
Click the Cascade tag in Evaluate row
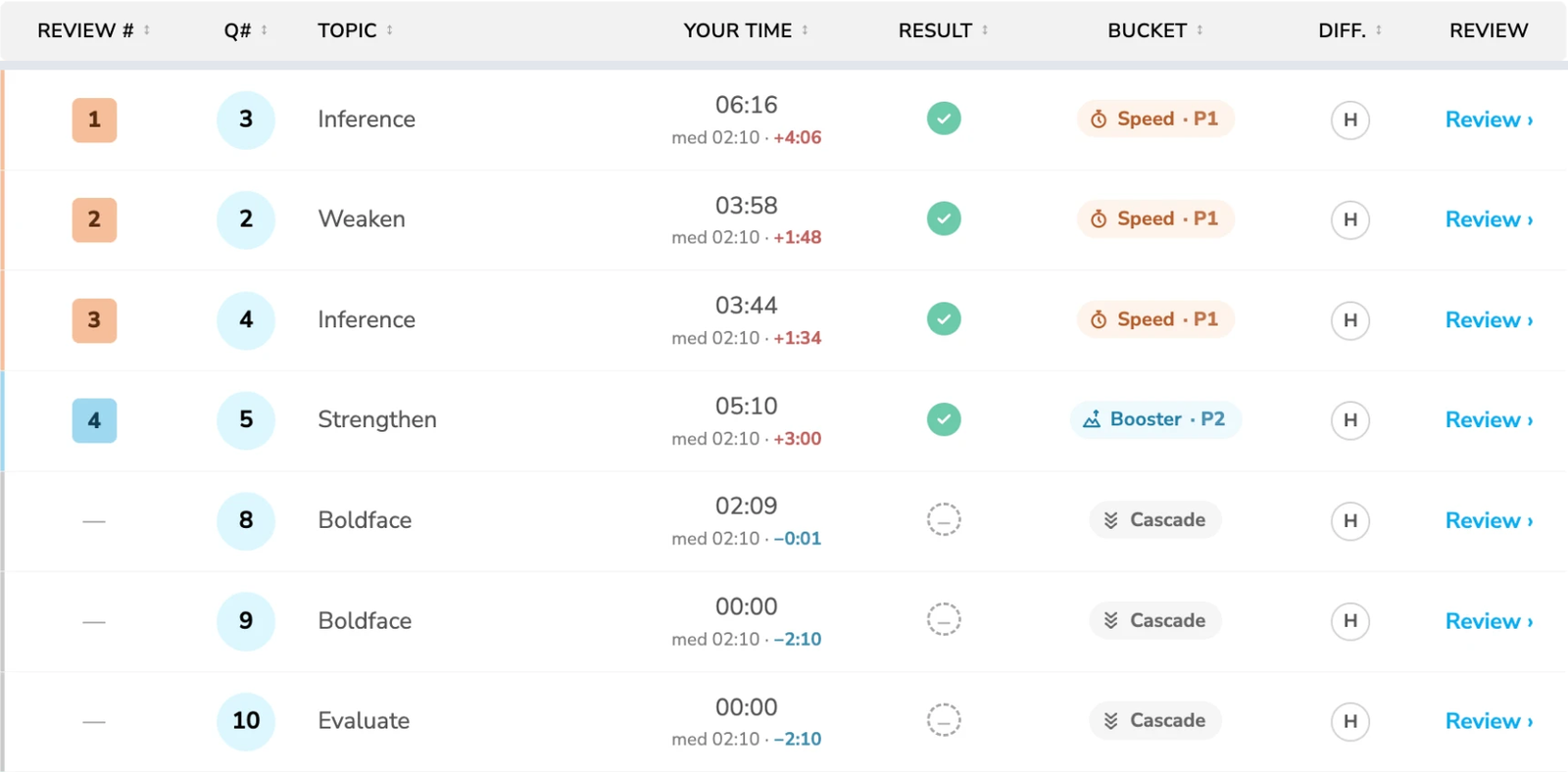coord(1155,720)
